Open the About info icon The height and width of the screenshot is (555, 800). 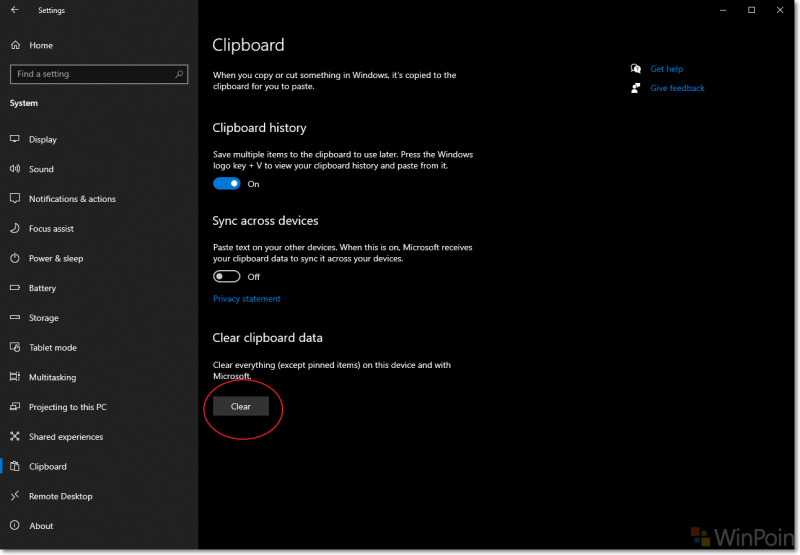(x=15, y=525)
